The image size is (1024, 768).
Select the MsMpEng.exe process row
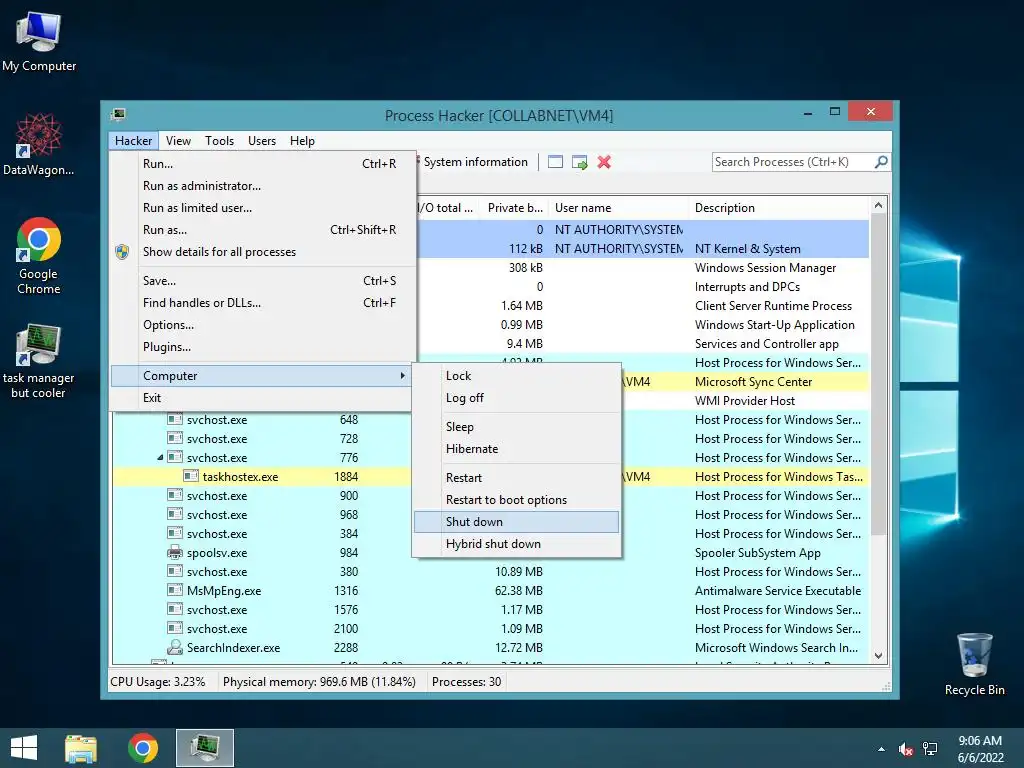491,590
